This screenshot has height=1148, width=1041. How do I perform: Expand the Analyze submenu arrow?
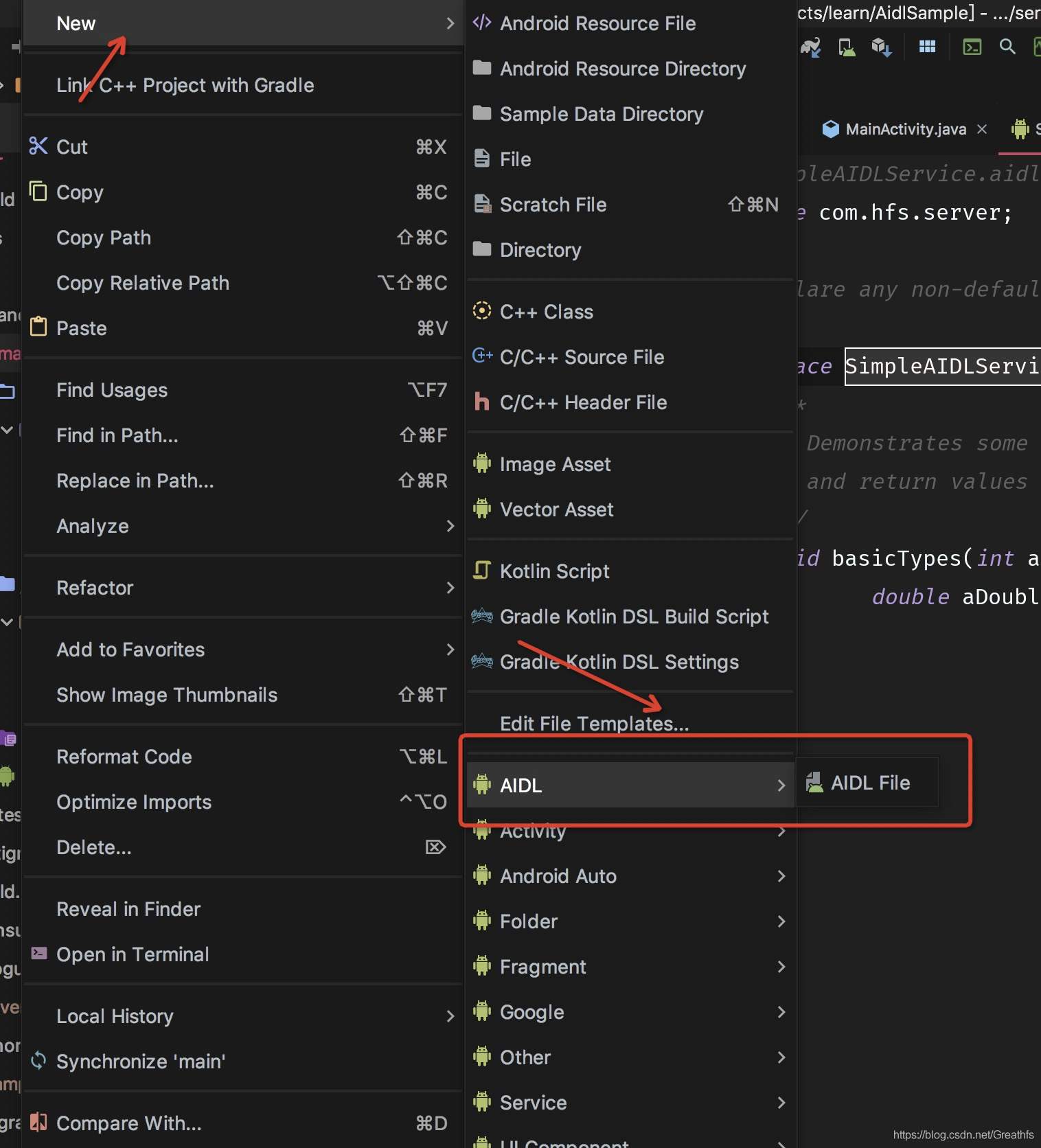coord(450,526)
